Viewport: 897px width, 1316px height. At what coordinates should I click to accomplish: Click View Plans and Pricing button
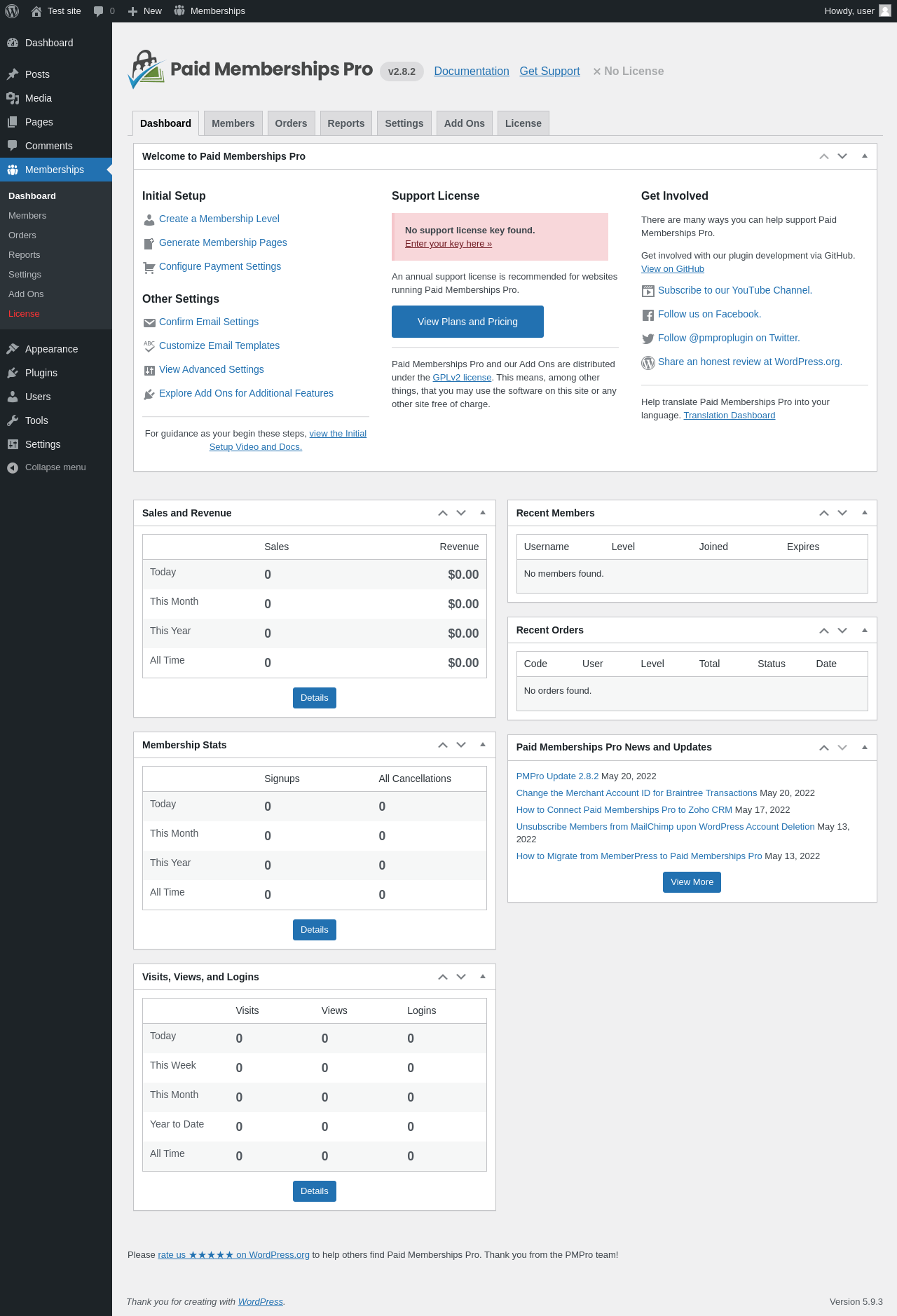(x=467, y=322)
